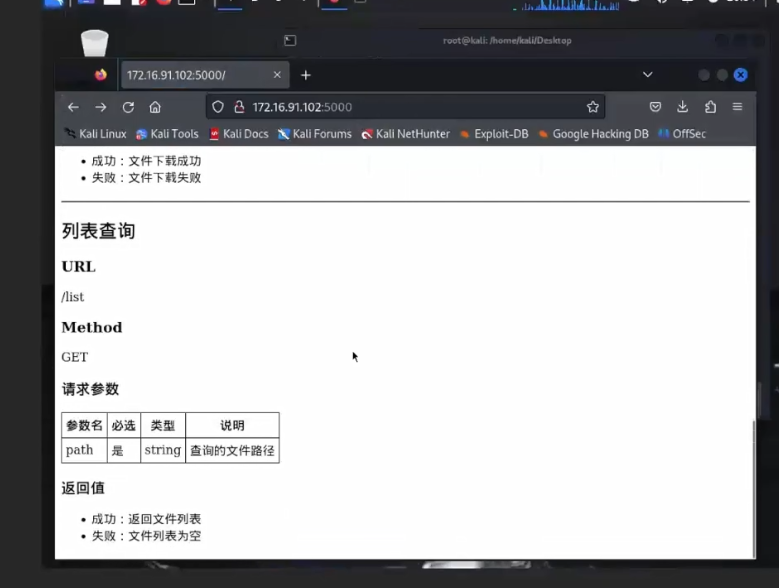Click the '/list' URL text
The image size is (779, 588).
73,296
